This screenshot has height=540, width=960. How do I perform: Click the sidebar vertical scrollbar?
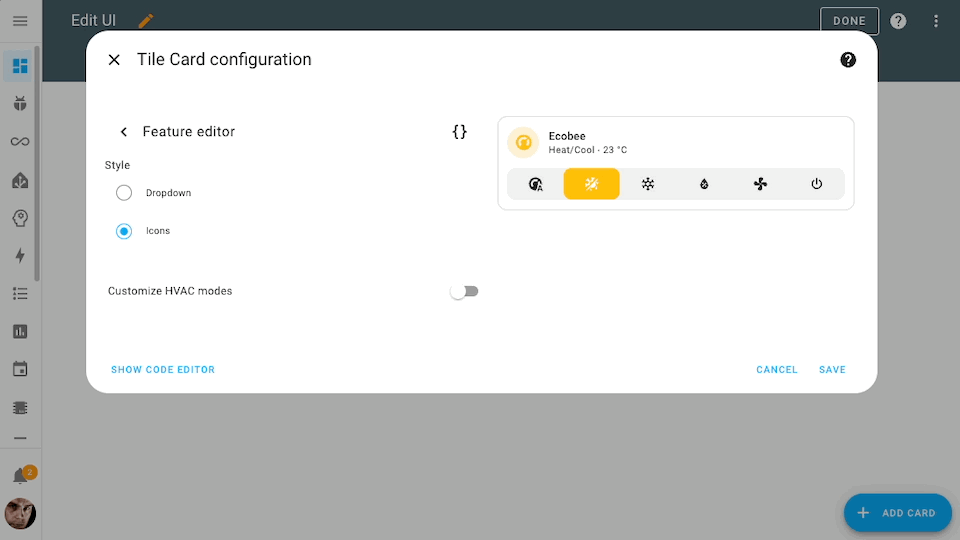pyautogui.click(x=37, y=164)
